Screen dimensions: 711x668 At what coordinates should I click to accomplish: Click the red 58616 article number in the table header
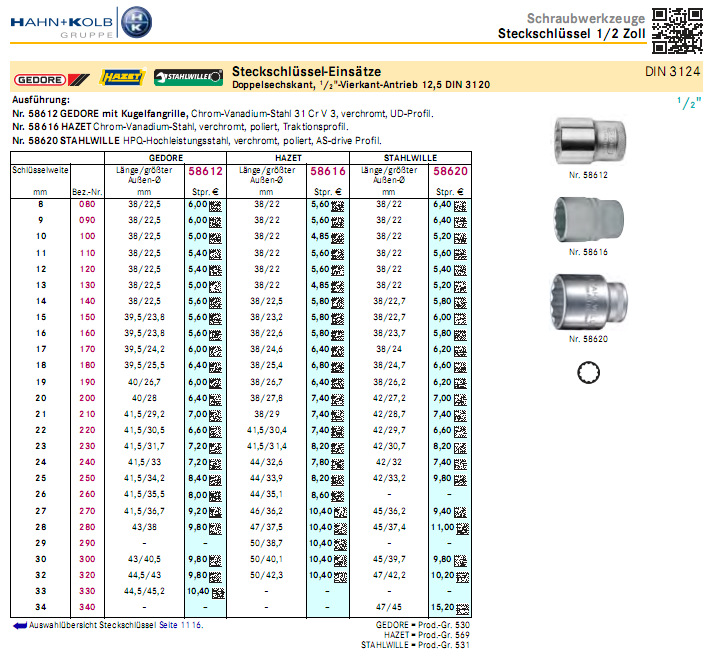pyautogui.click(x=328, y=171)
